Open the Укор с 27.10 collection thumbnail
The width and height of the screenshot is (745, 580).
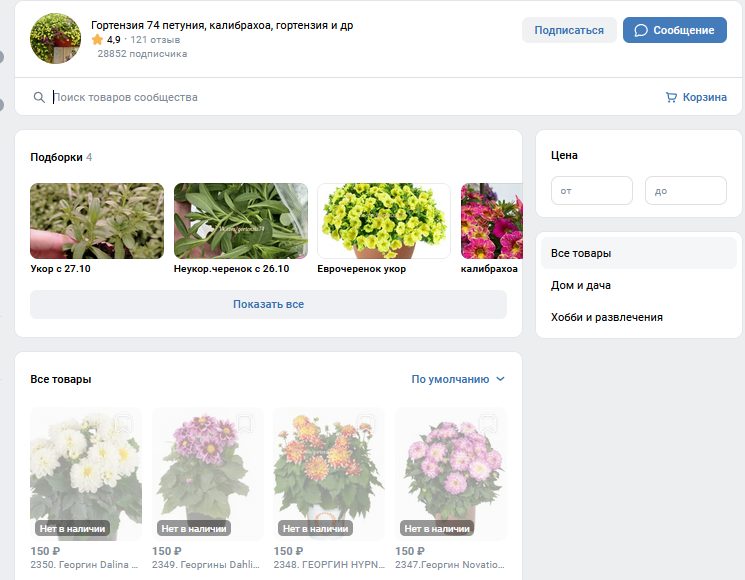96,221
